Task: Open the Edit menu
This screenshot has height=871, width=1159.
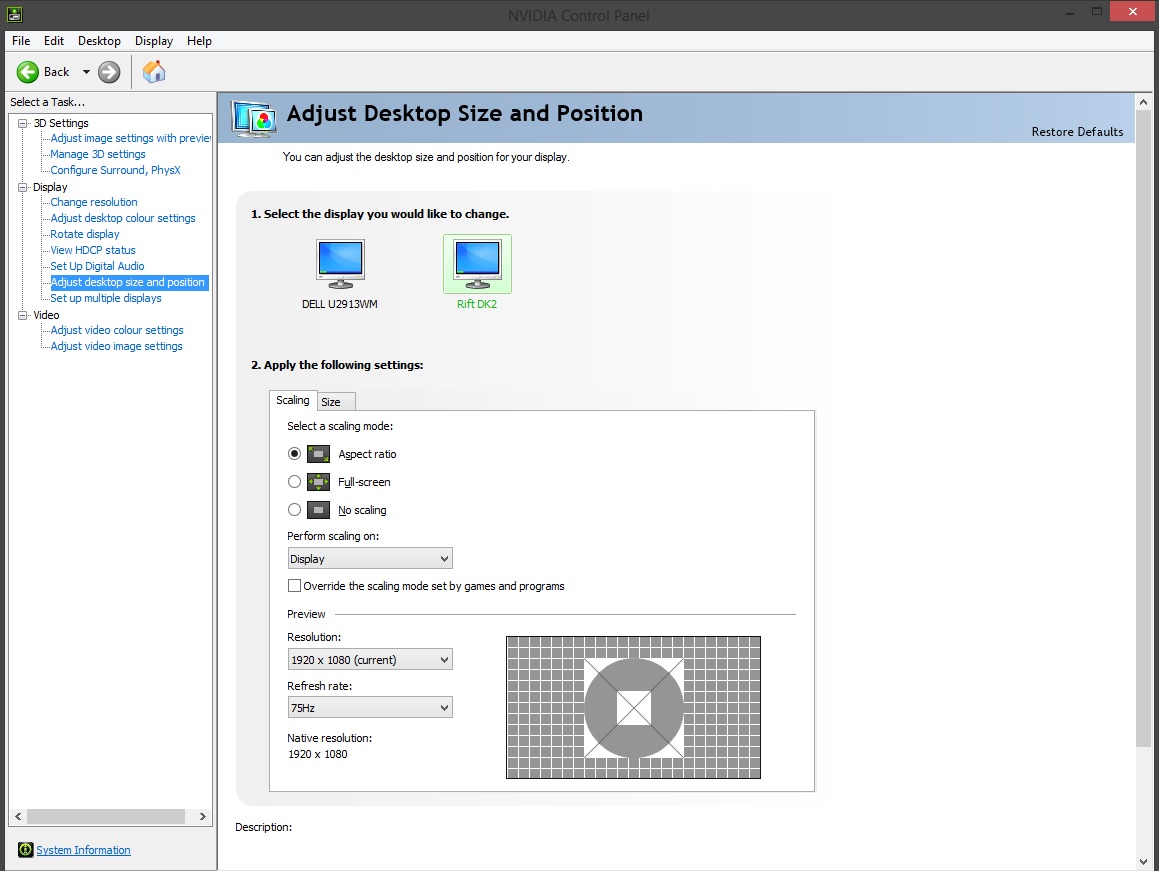Action: pos(54,41)
